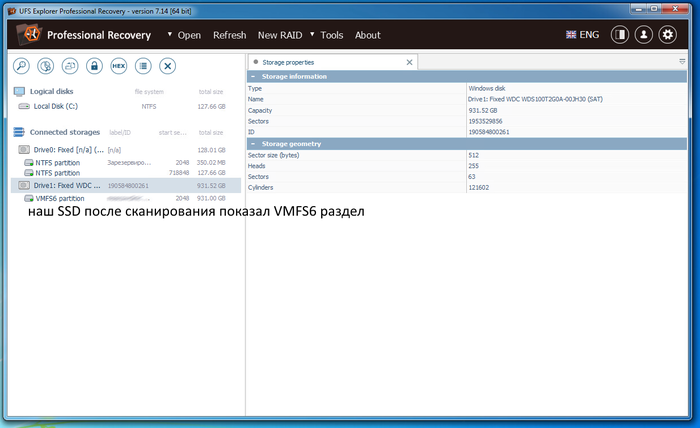Open the user account icon
The image size is (700, 428).
(x=644, y=35)
